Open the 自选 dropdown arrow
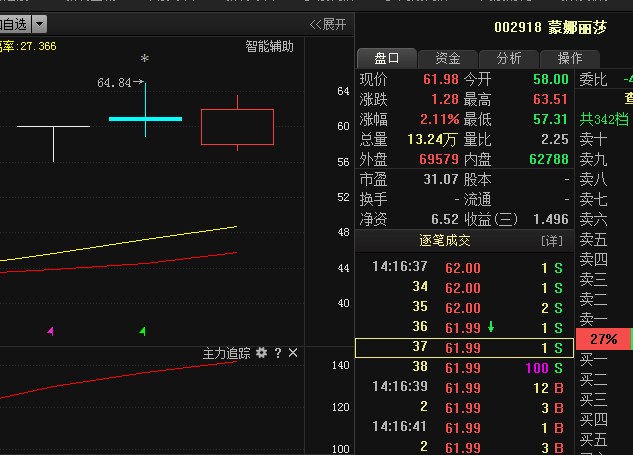Image resolution: width=633 pixels, height=455 pixels. click(40, 24)
